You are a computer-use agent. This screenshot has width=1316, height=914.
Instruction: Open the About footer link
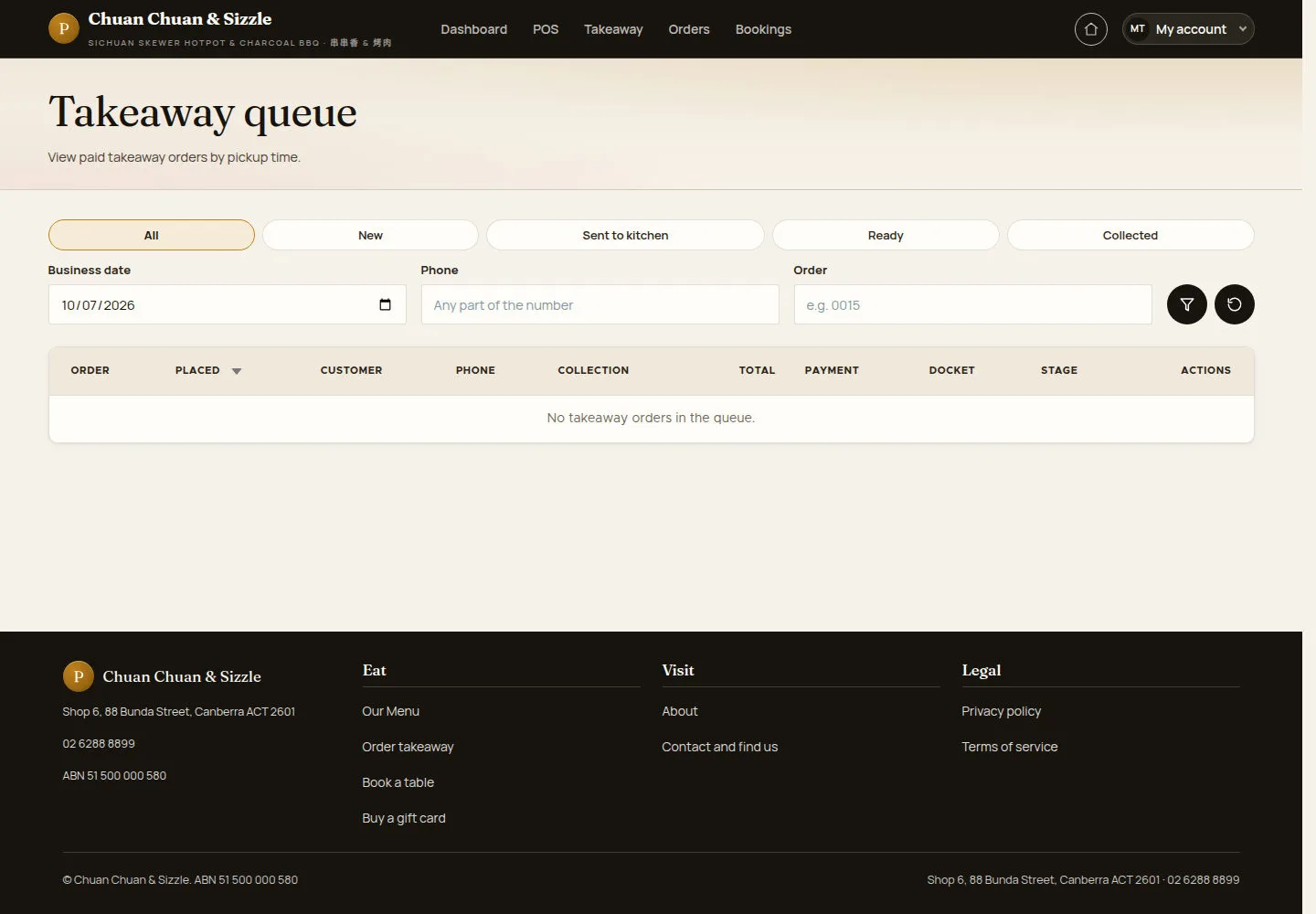[x=679, y=711]
